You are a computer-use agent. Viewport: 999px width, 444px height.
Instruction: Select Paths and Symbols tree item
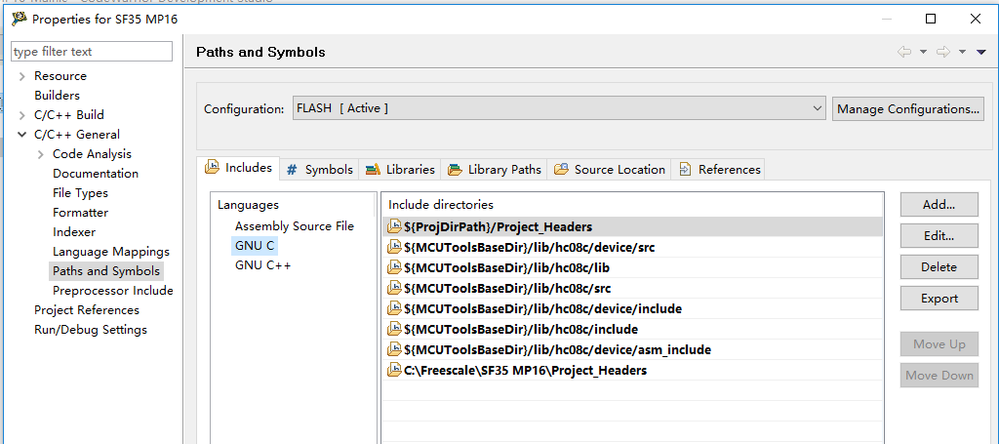[106, 271]
